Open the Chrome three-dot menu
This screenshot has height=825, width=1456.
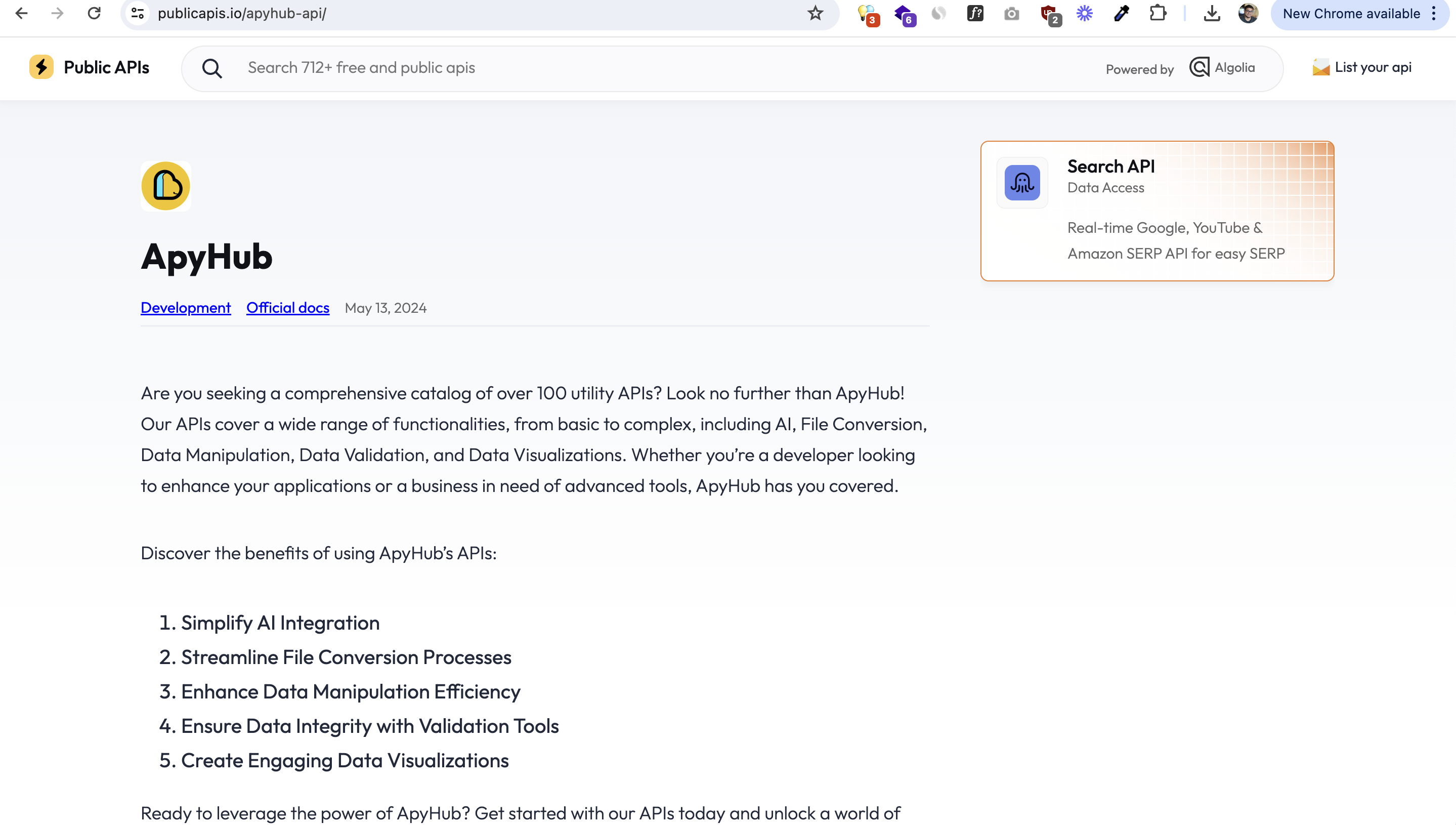1434,14
